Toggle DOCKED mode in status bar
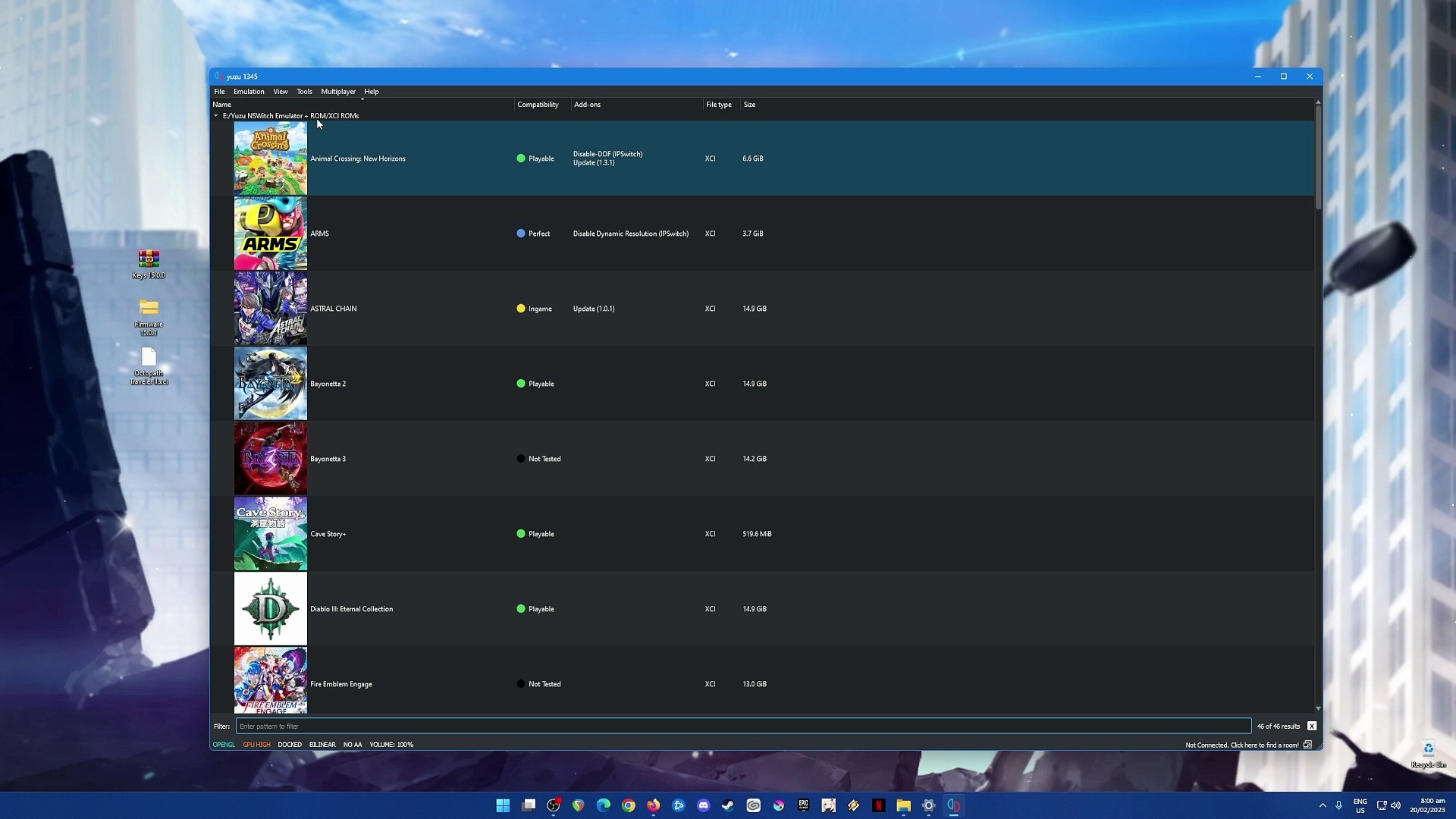The height and width of the screenshot is (819, 1456). 289,744
